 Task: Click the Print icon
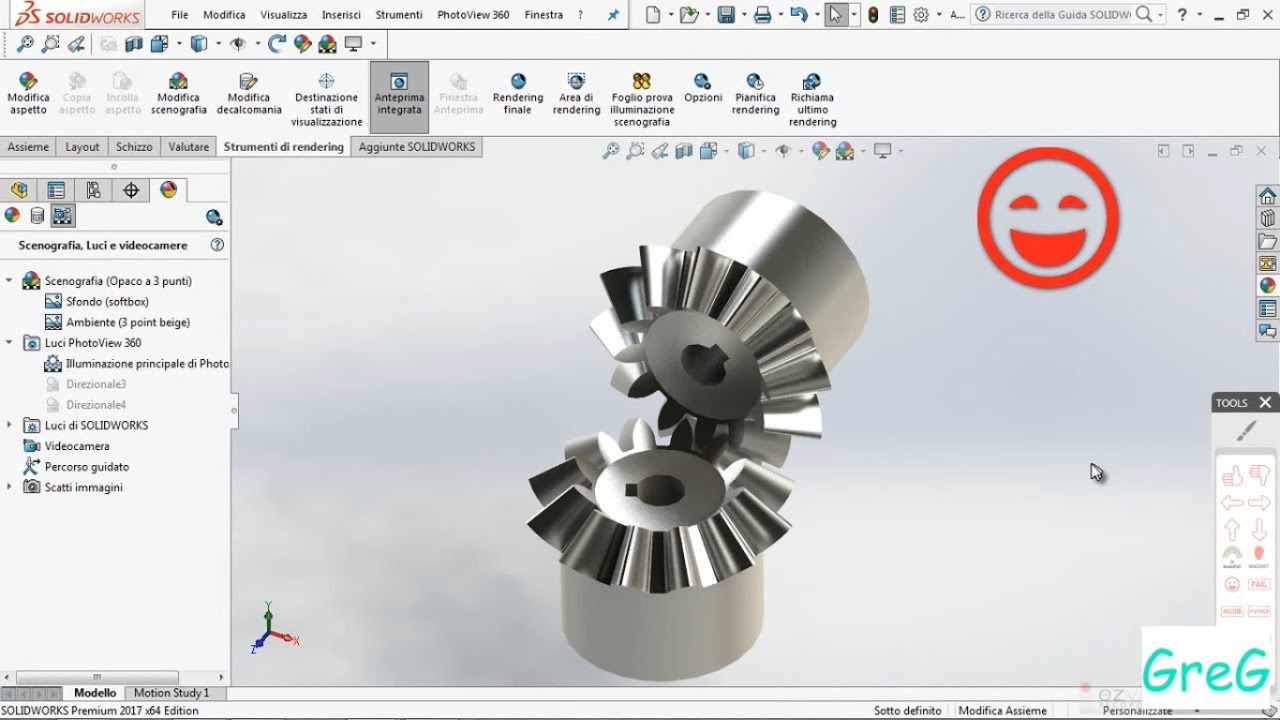(762, 15)
